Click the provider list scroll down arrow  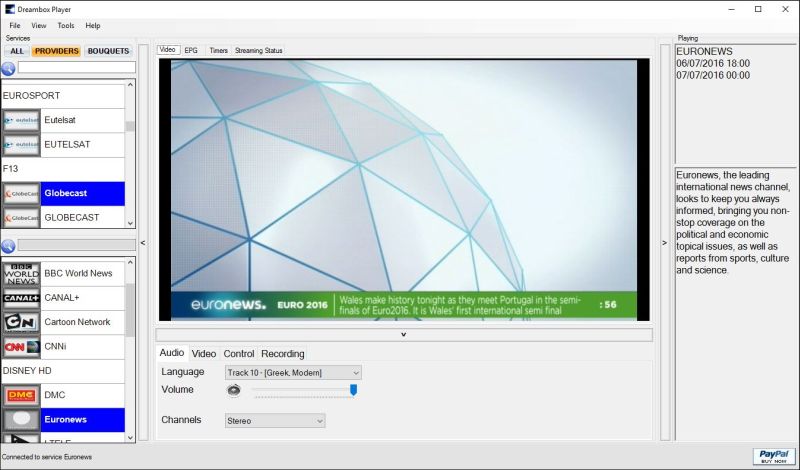click(x=130, y=224)
